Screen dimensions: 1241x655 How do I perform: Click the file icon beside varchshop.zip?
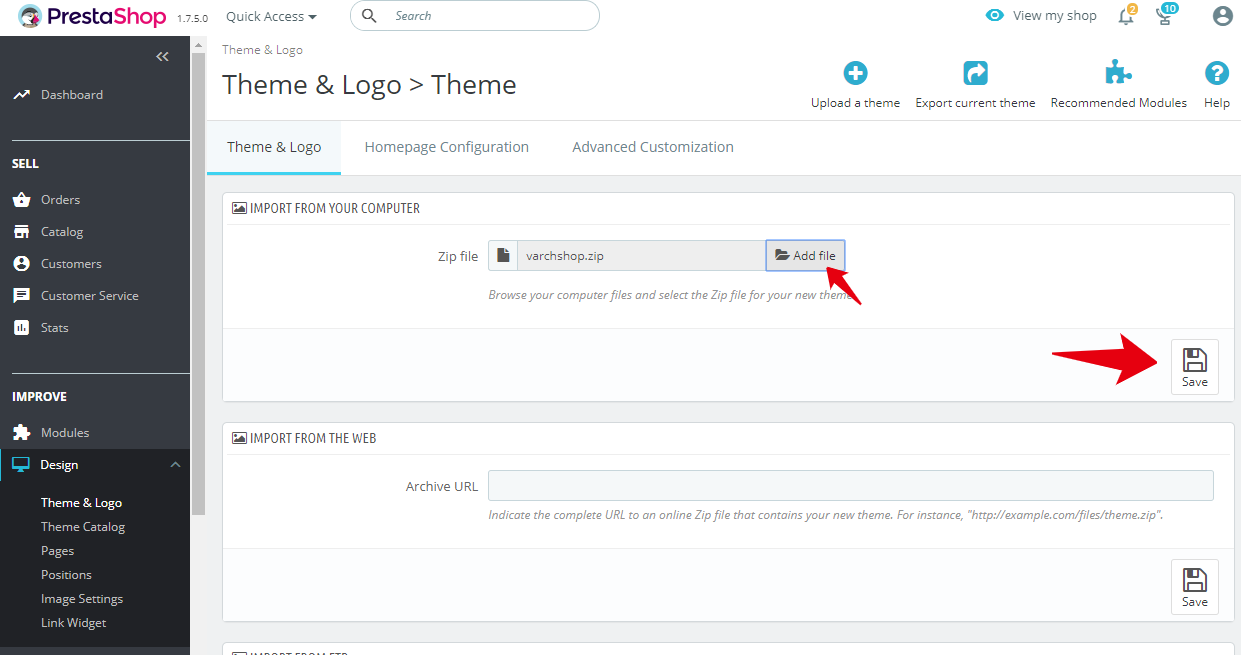tap(503, 256)
